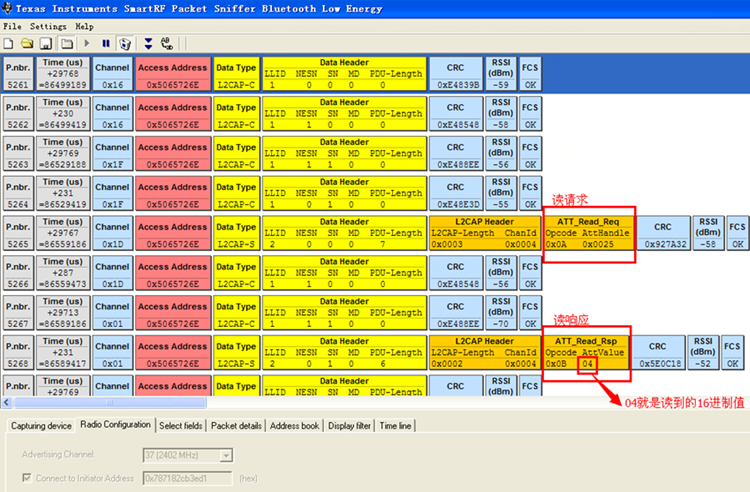750x492 pixels.
Task: Expand the Advertising Channel dropdown
Action: tap(226, 455)
